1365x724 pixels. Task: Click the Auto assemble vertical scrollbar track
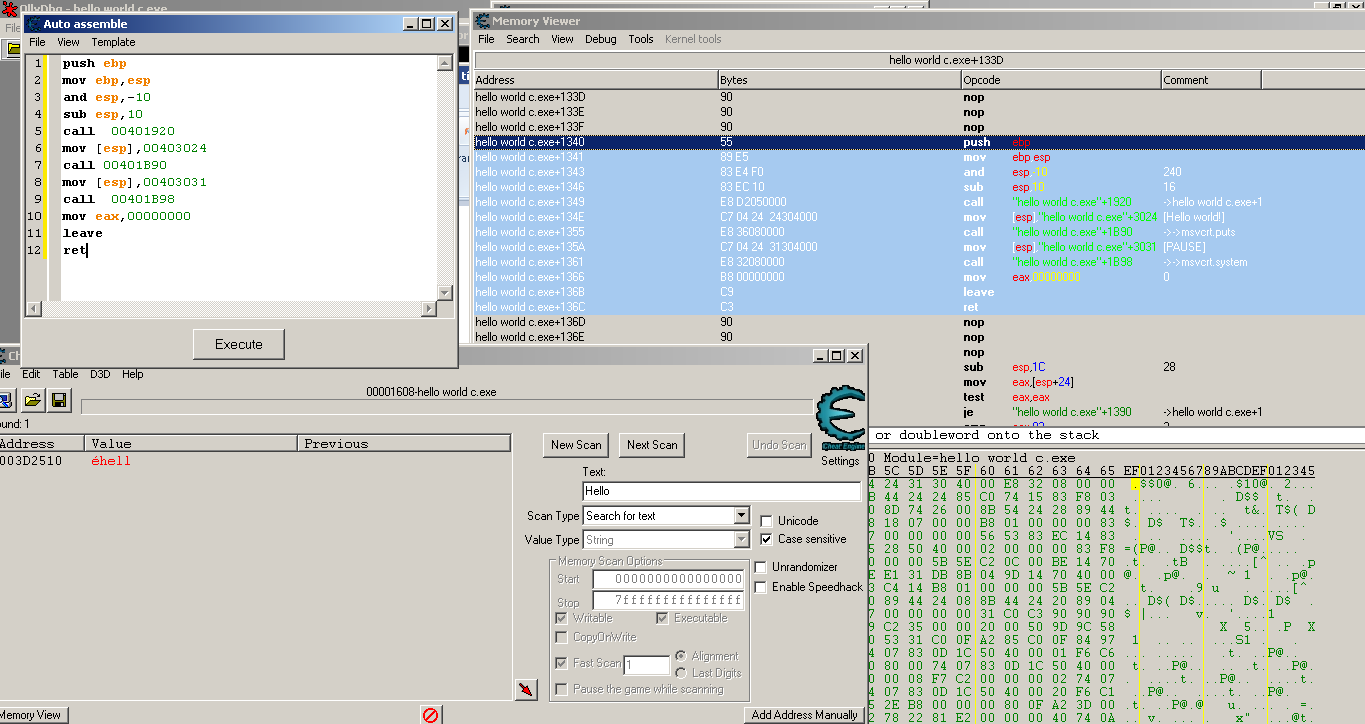[x=445, y=177]
